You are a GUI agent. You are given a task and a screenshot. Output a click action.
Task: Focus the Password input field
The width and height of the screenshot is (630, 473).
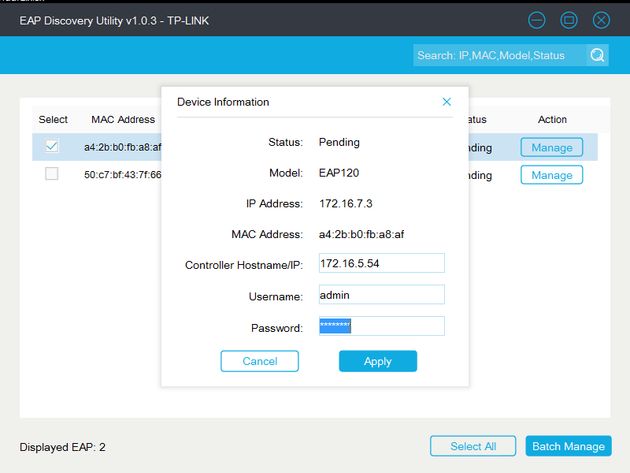[382, 326]
